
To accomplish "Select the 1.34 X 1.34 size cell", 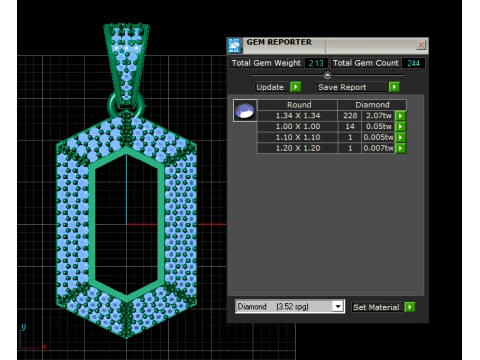I will [x=298, y=116].
